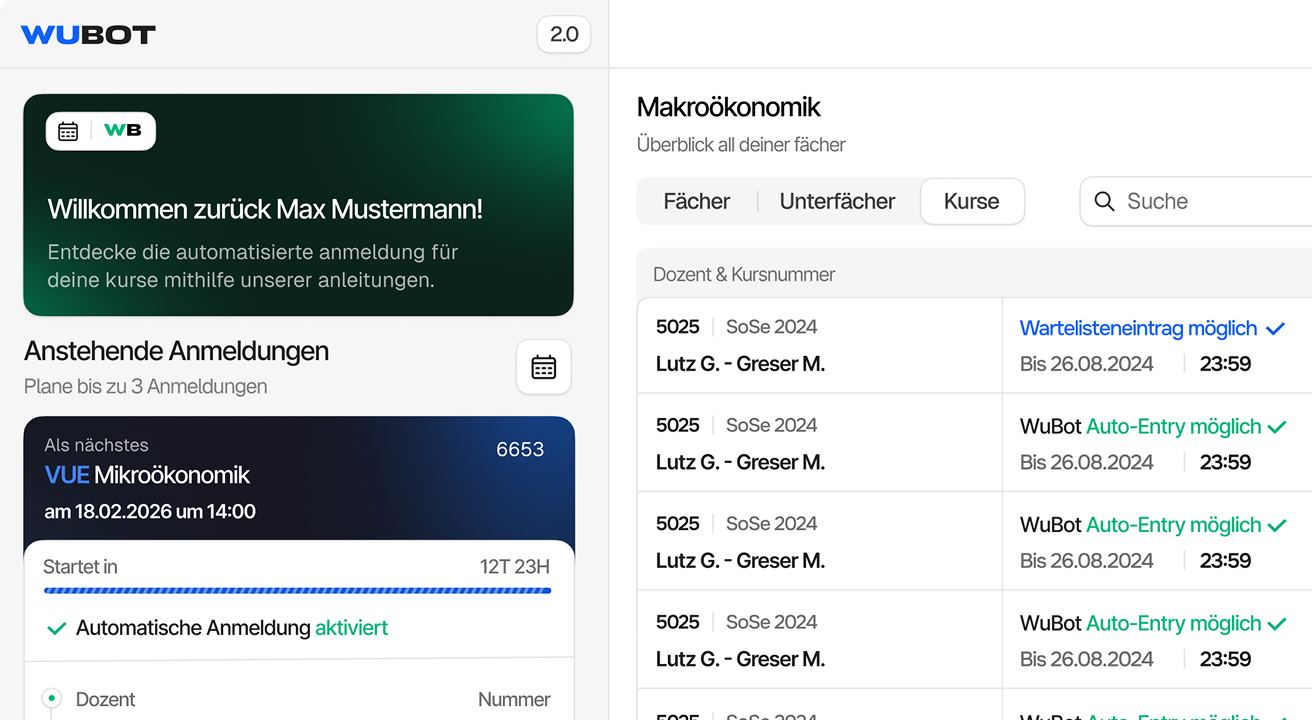1312x720 pixels.
Task: Open calendar button beside Anstehende Anmeldungen
Action: [543, 367]
